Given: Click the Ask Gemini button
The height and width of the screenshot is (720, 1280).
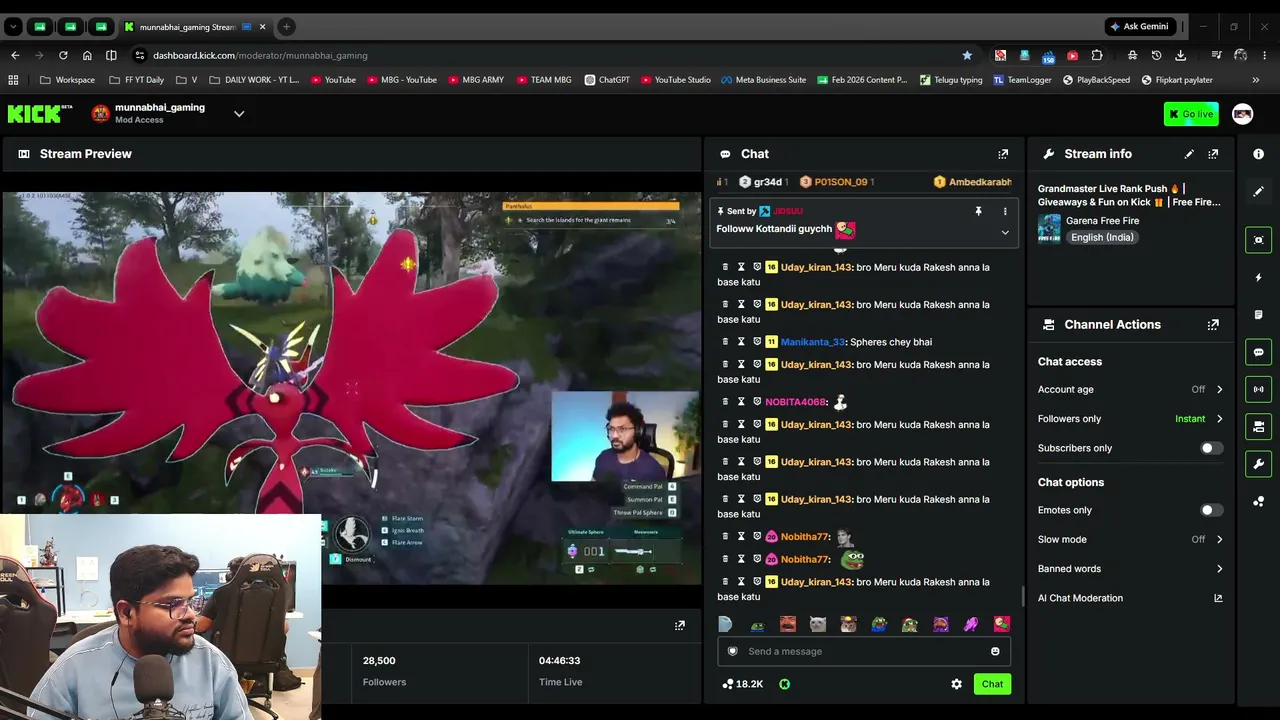Looking at the screenshot, I should click(x=1139, y=27).
